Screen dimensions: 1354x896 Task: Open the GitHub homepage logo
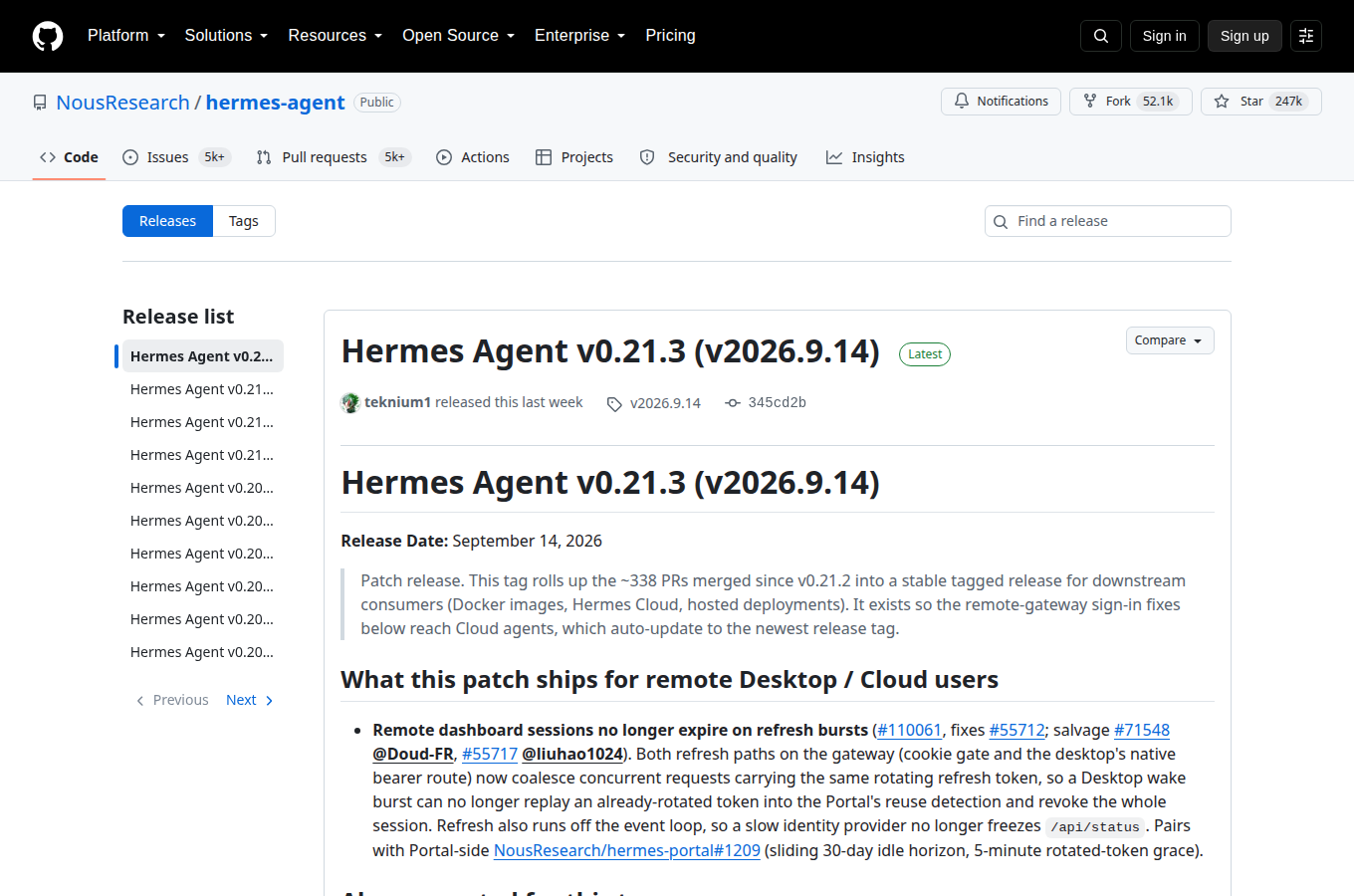(x=48, y=36)
